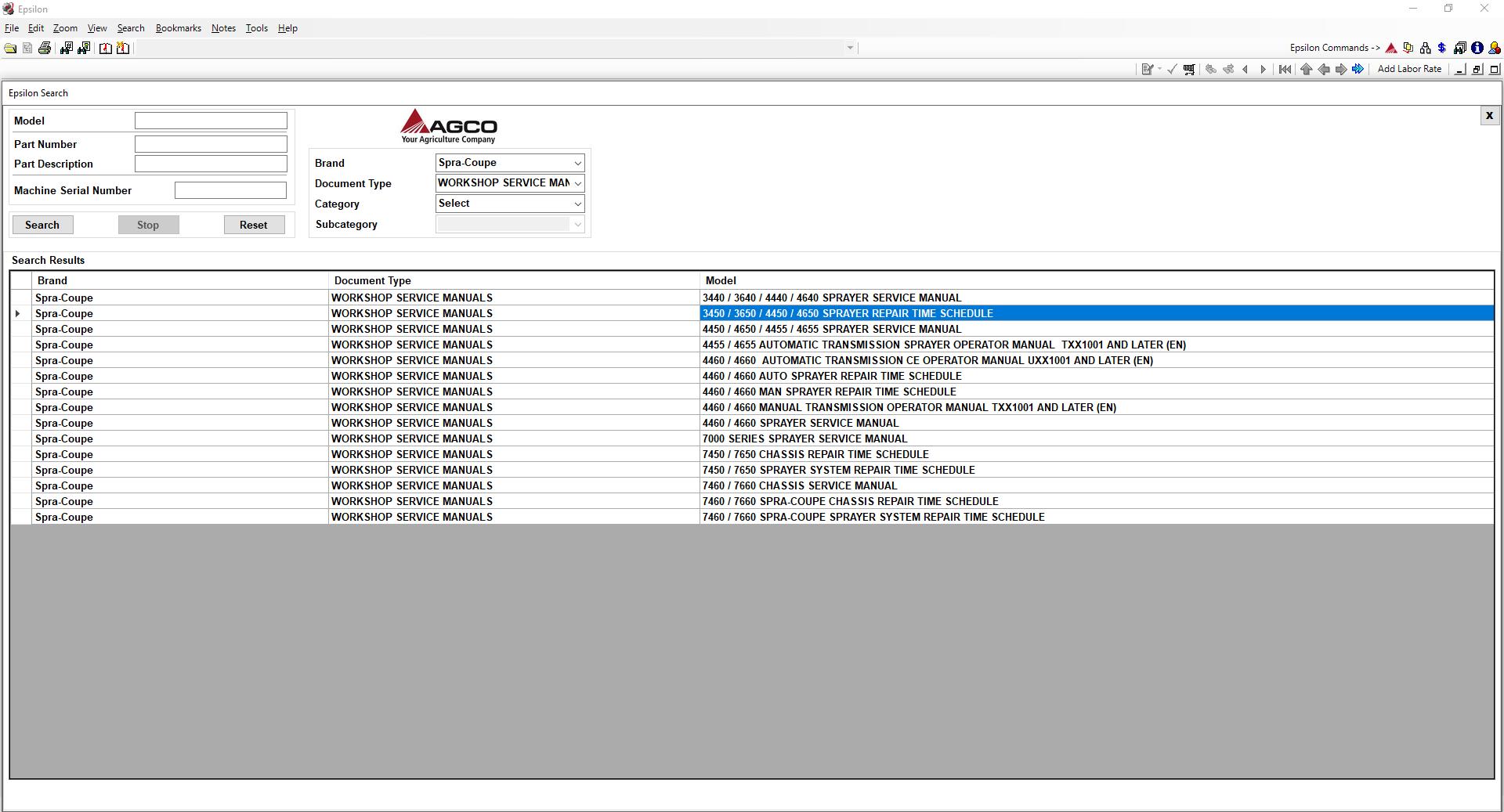Click the open book bookmark icon
The height and width of the screenshot is (812, 1504).
point(106,49)
